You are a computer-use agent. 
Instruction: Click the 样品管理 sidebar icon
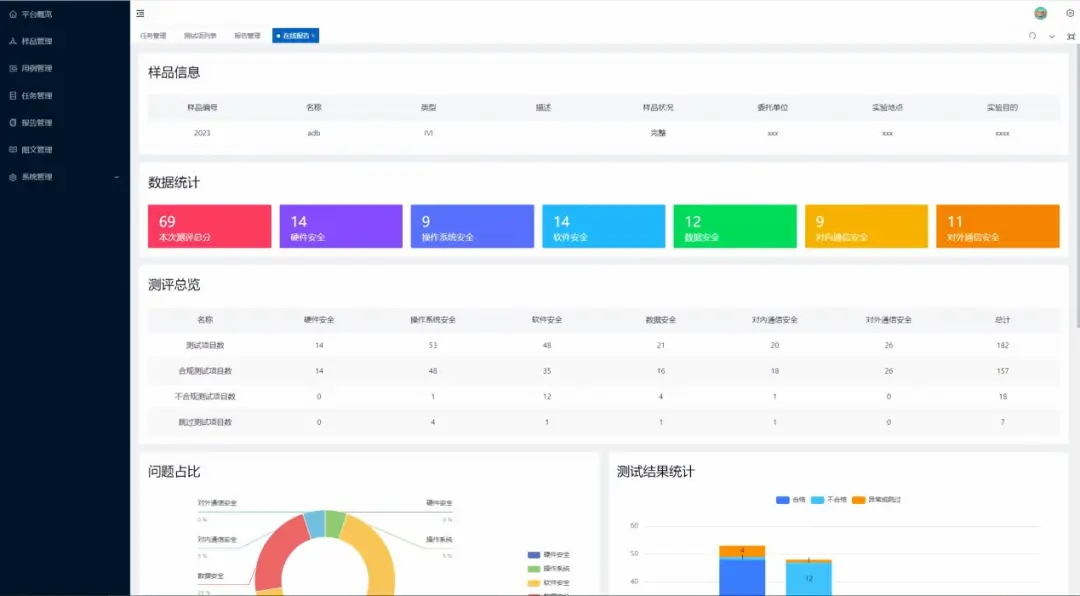pyautogui.click(x=13, y=41)
